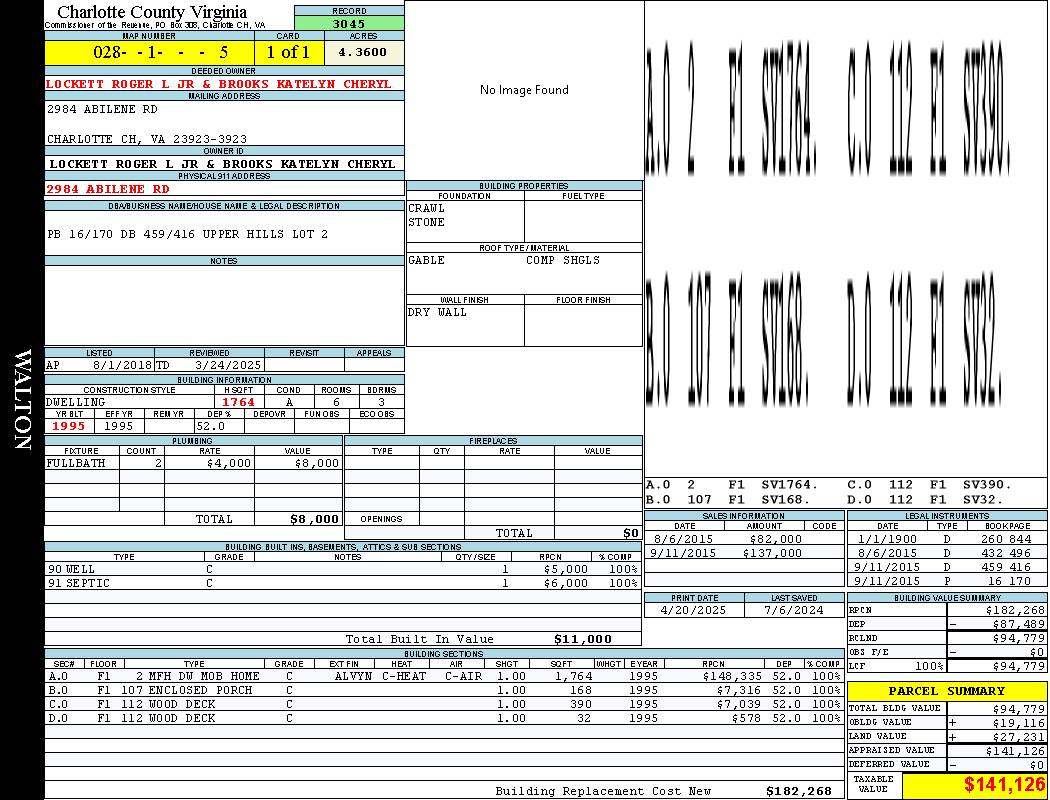The image size is (1050, 800).
Task: Click the reviewed date 3/24/2025
Action: (x=228, y=366)
